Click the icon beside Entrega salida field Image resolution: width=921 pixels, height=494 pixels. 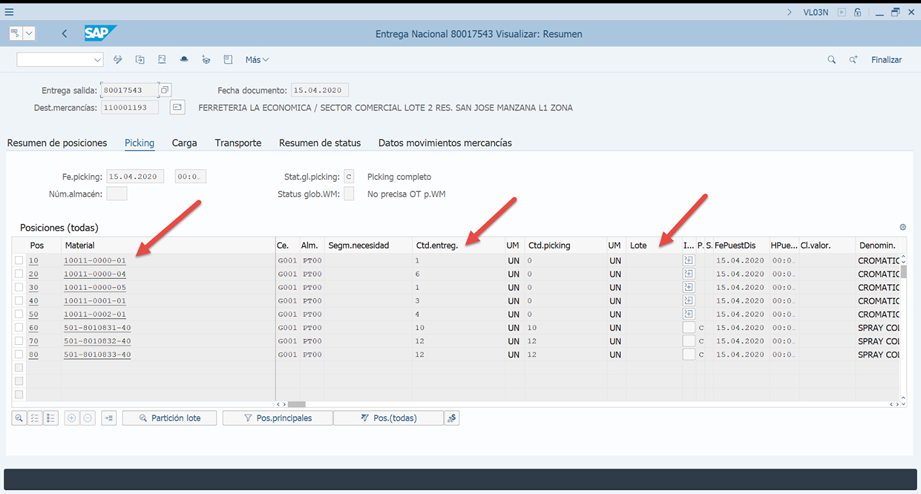coord(166,90)
